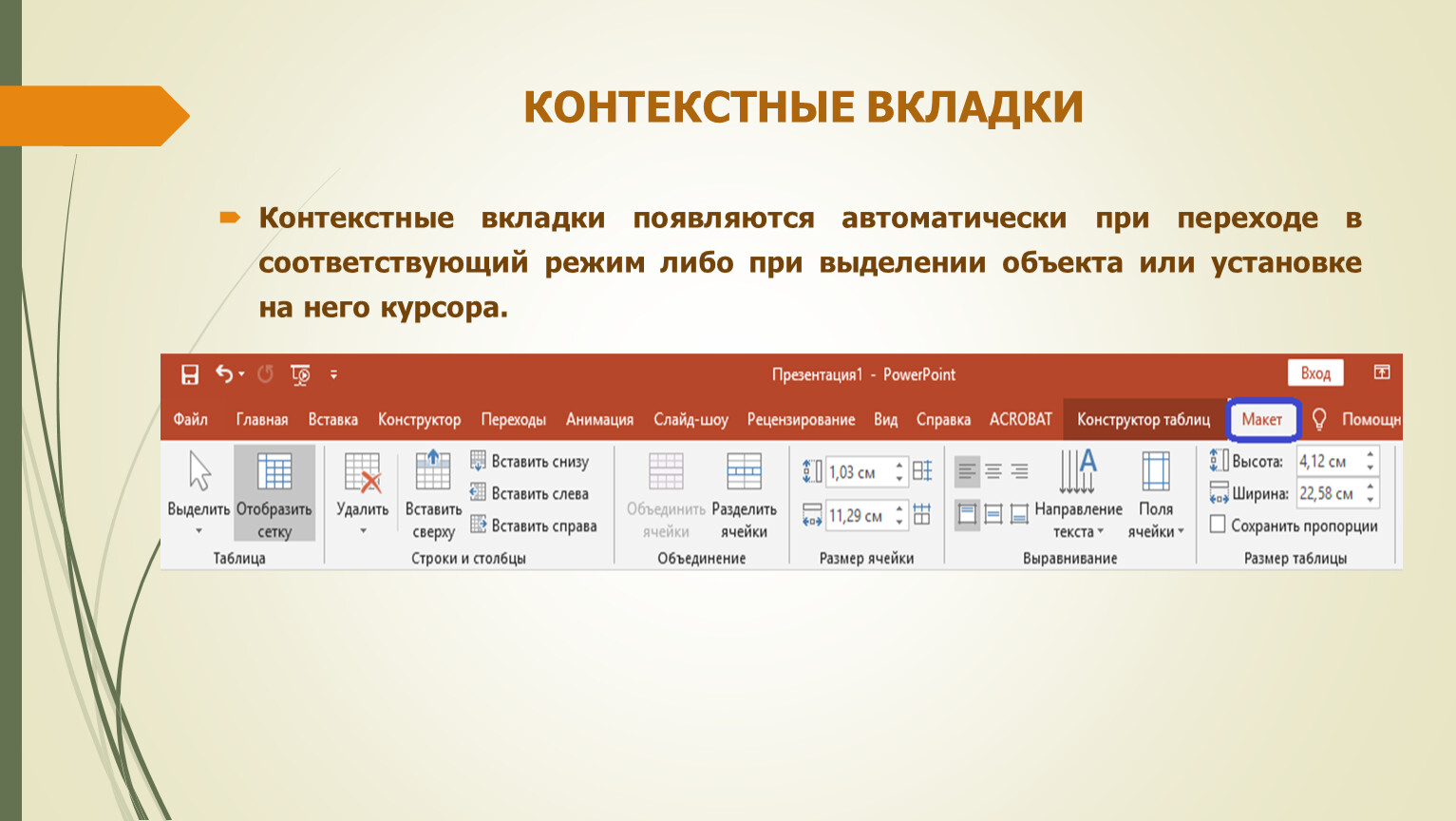Click the distribute rows evenly icon

[922, 471]
